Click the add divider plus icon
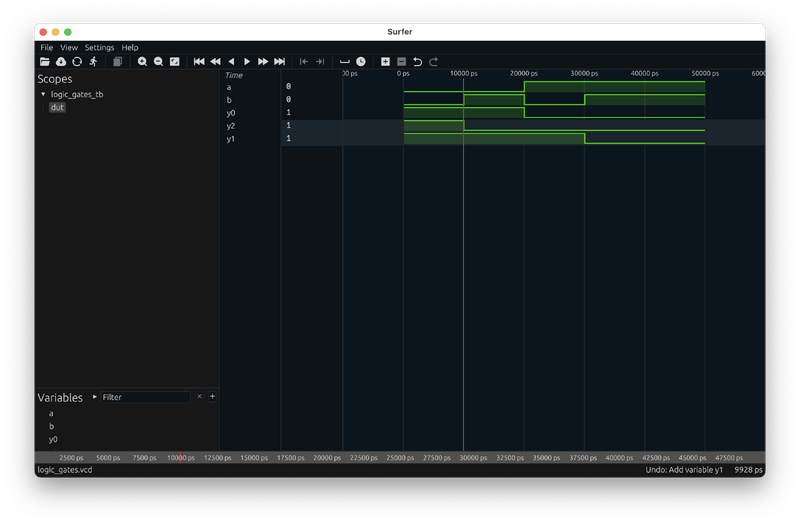This screenshot has width=800, height=523. [385, 62]
